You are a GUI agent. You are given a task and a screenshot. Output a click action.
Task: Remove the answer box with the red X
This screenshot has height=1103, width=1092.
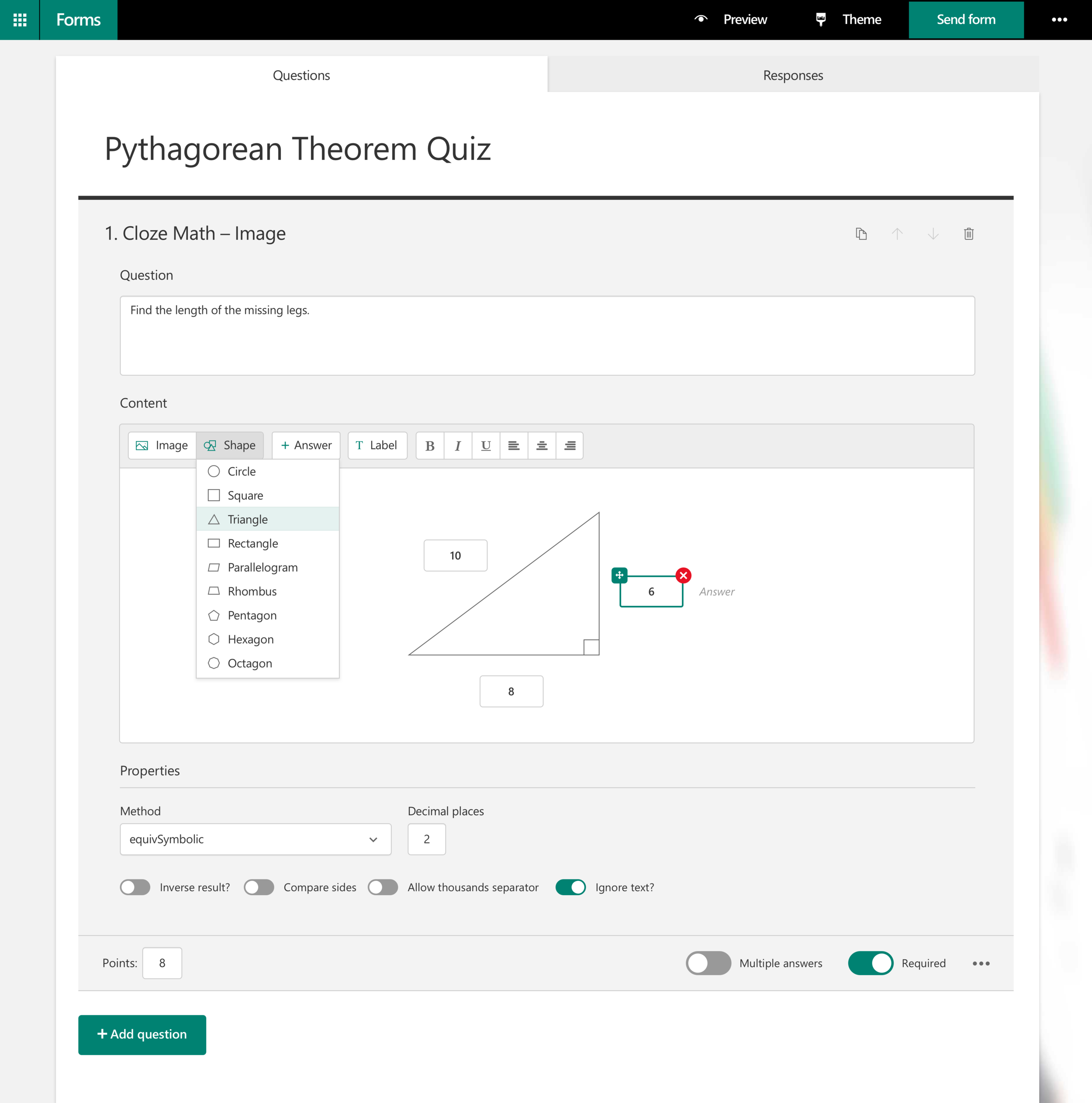[683, 576]
